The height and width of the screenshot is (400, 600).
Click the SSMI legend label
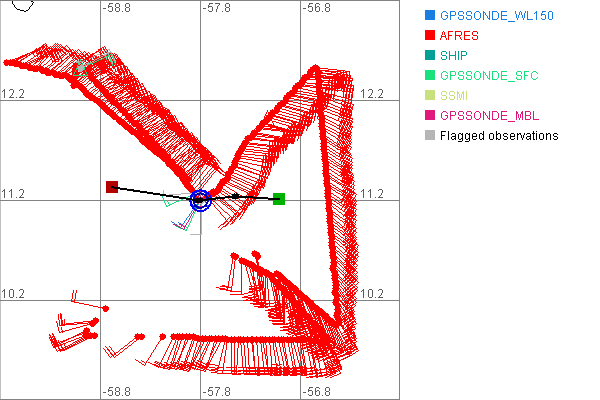click(x=455, y=96)
